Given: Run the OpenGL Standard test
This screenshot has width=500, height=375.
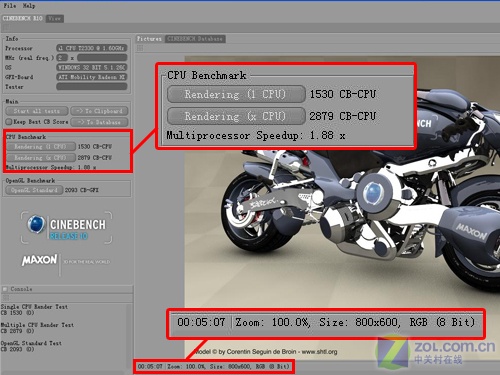Looking at the screenshot, I should click(34, 190).
